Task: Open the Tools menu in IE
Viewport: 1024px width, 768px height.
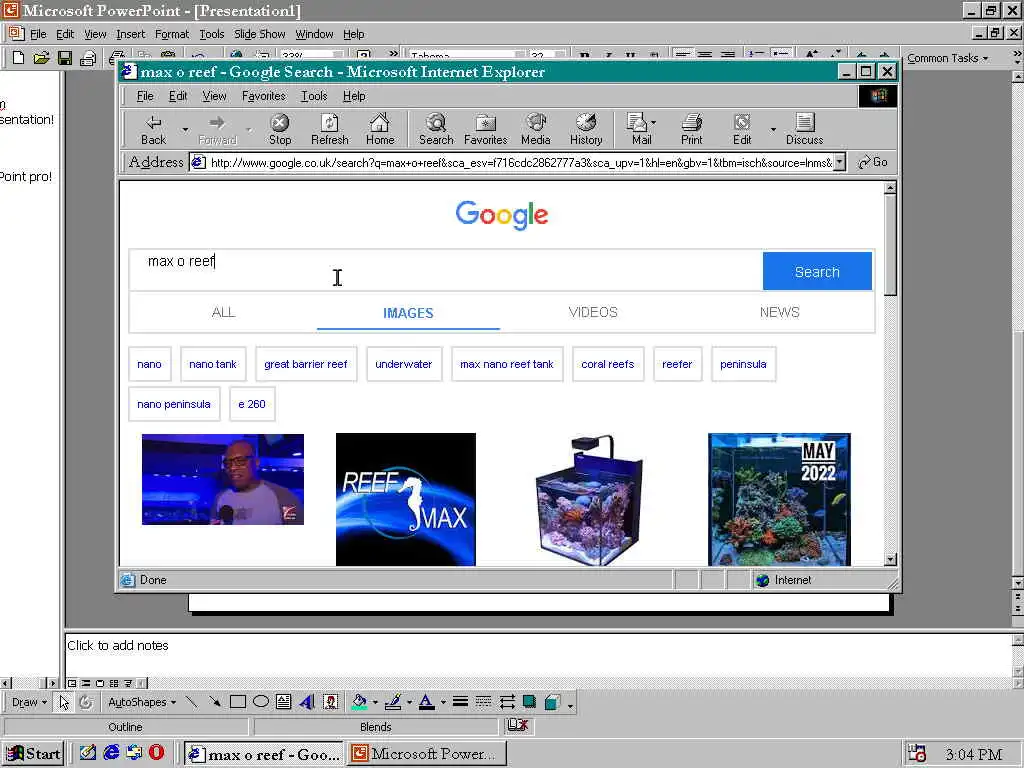Action: (x=313, y=96)
